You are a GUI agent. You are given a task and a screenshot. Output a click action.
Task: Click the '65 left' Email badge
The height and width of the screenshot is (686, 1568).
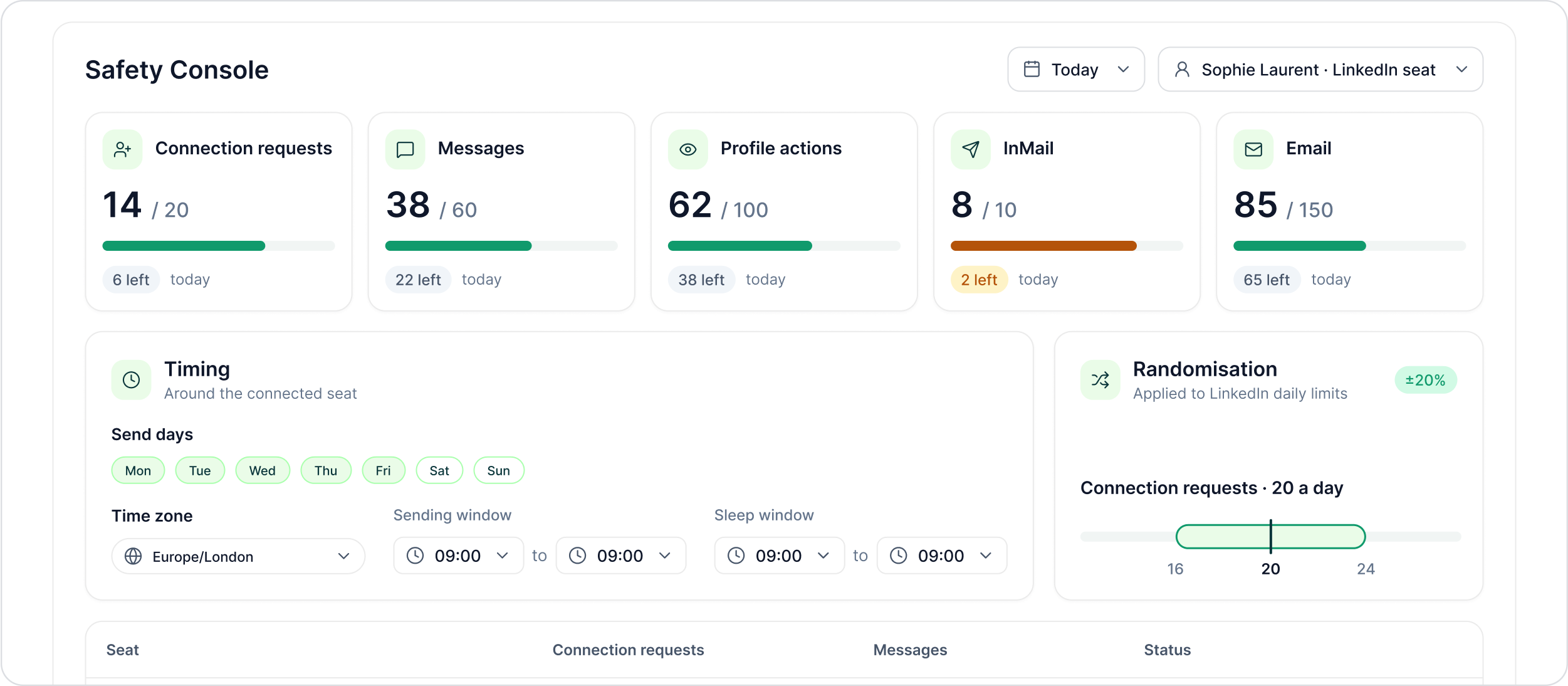(1267, 280)
